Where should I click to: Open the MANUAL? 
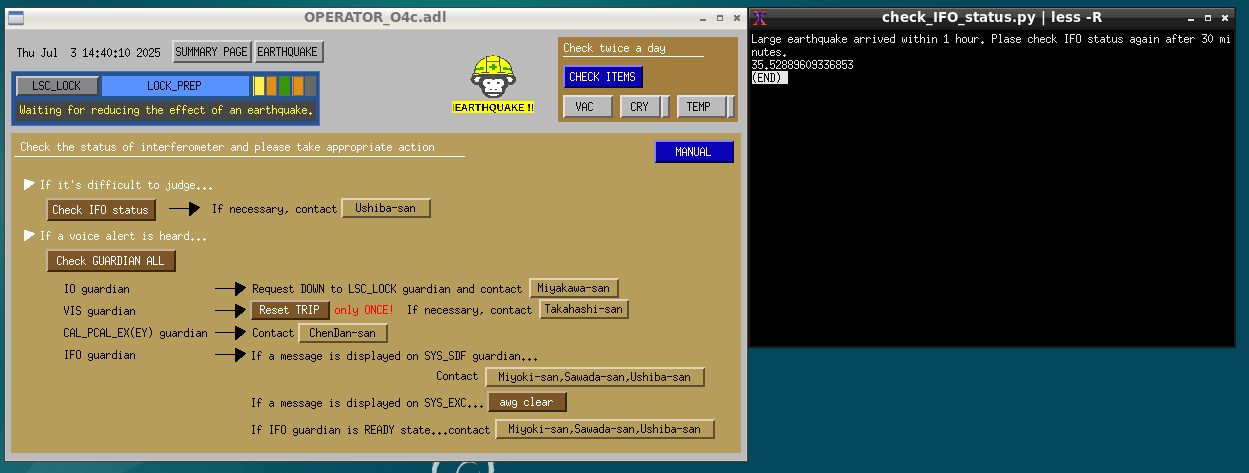click(x=694, y=152)
